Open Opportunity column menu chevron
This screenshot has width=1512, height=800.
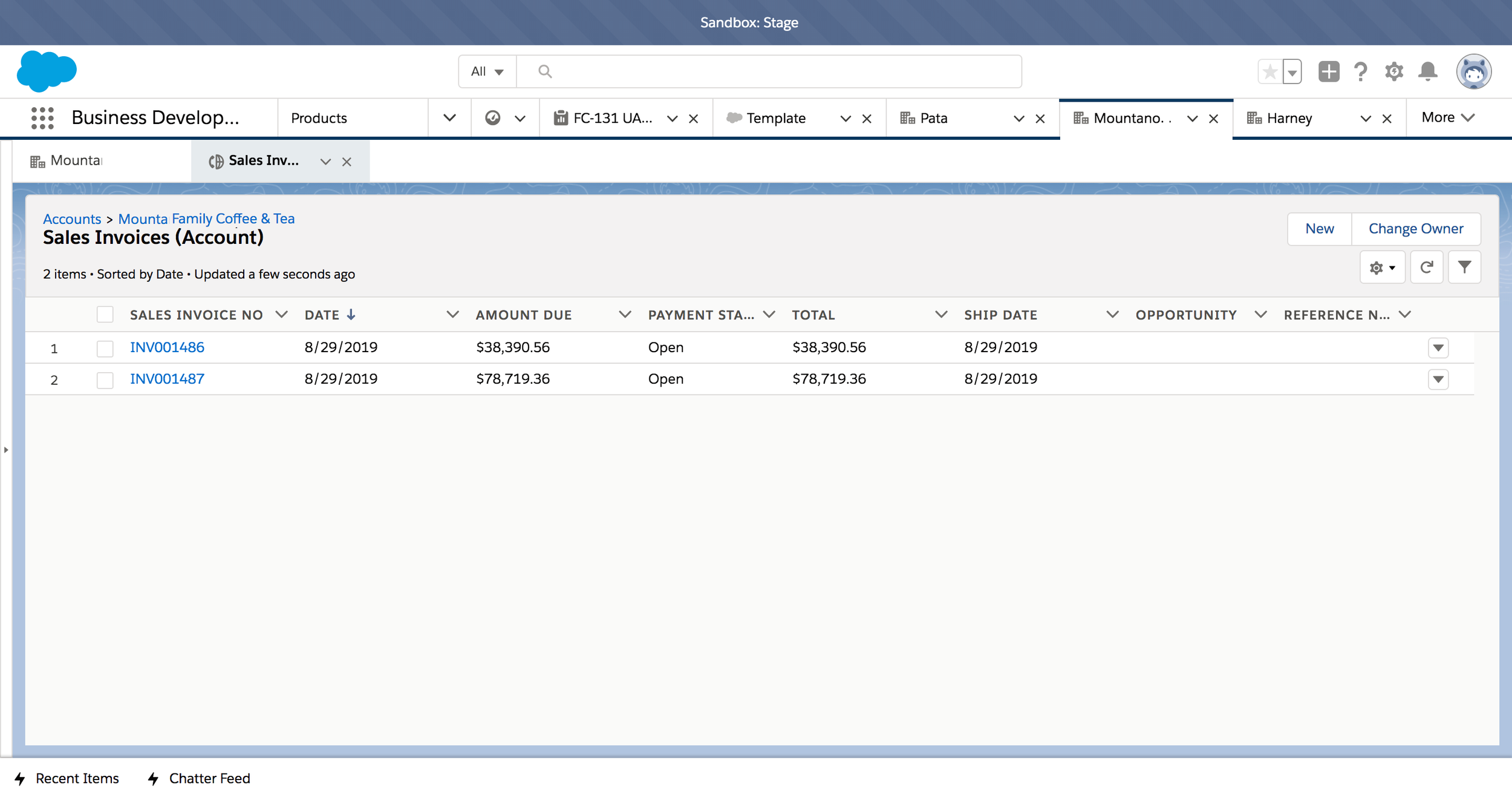[x=1260, y=315]
